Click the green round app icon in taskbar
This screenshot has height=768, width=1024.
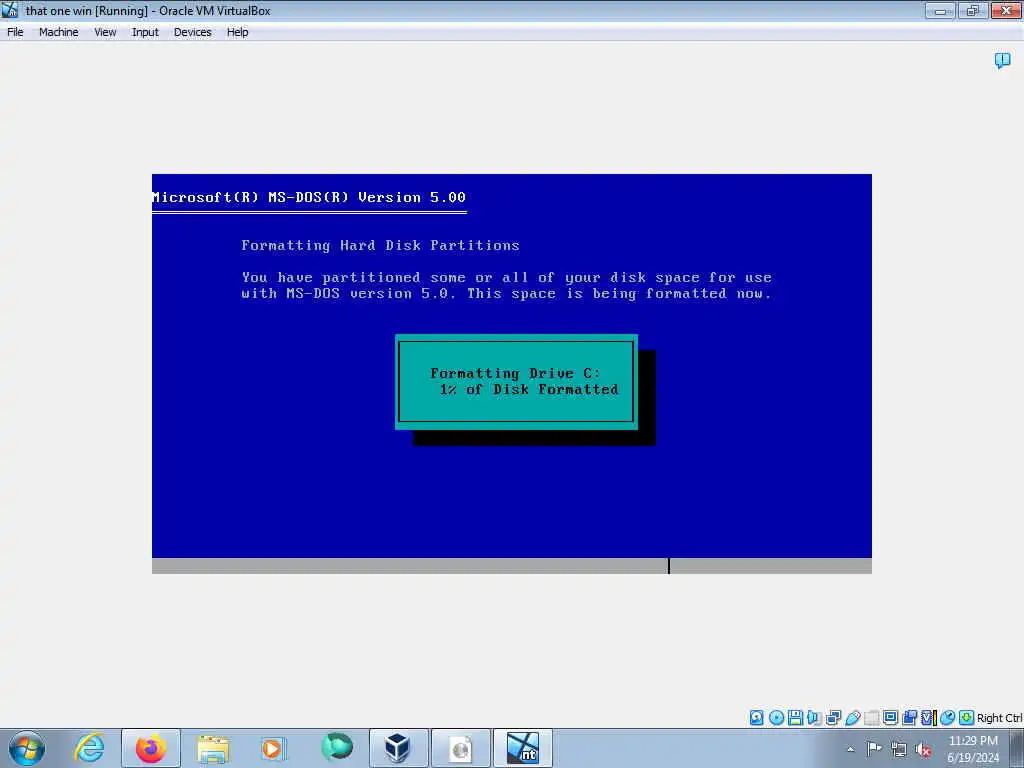coord(336,748)
